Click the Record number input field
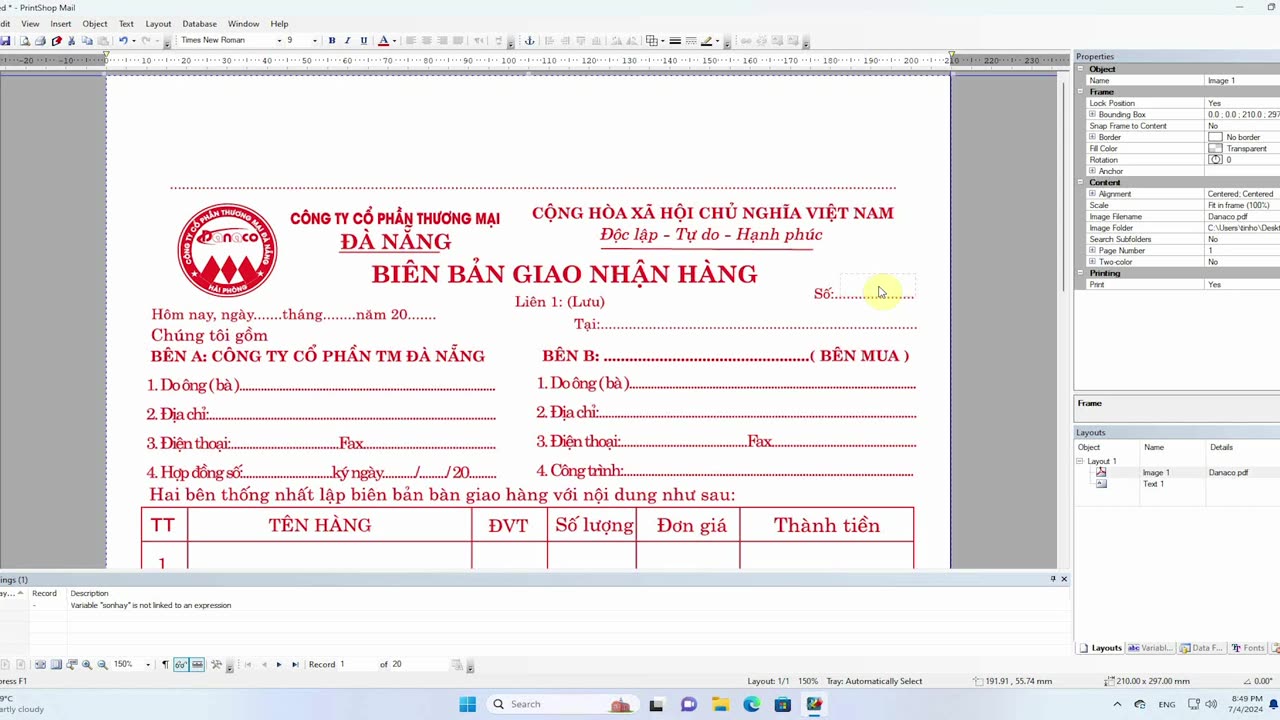 [x=355, y=665]
